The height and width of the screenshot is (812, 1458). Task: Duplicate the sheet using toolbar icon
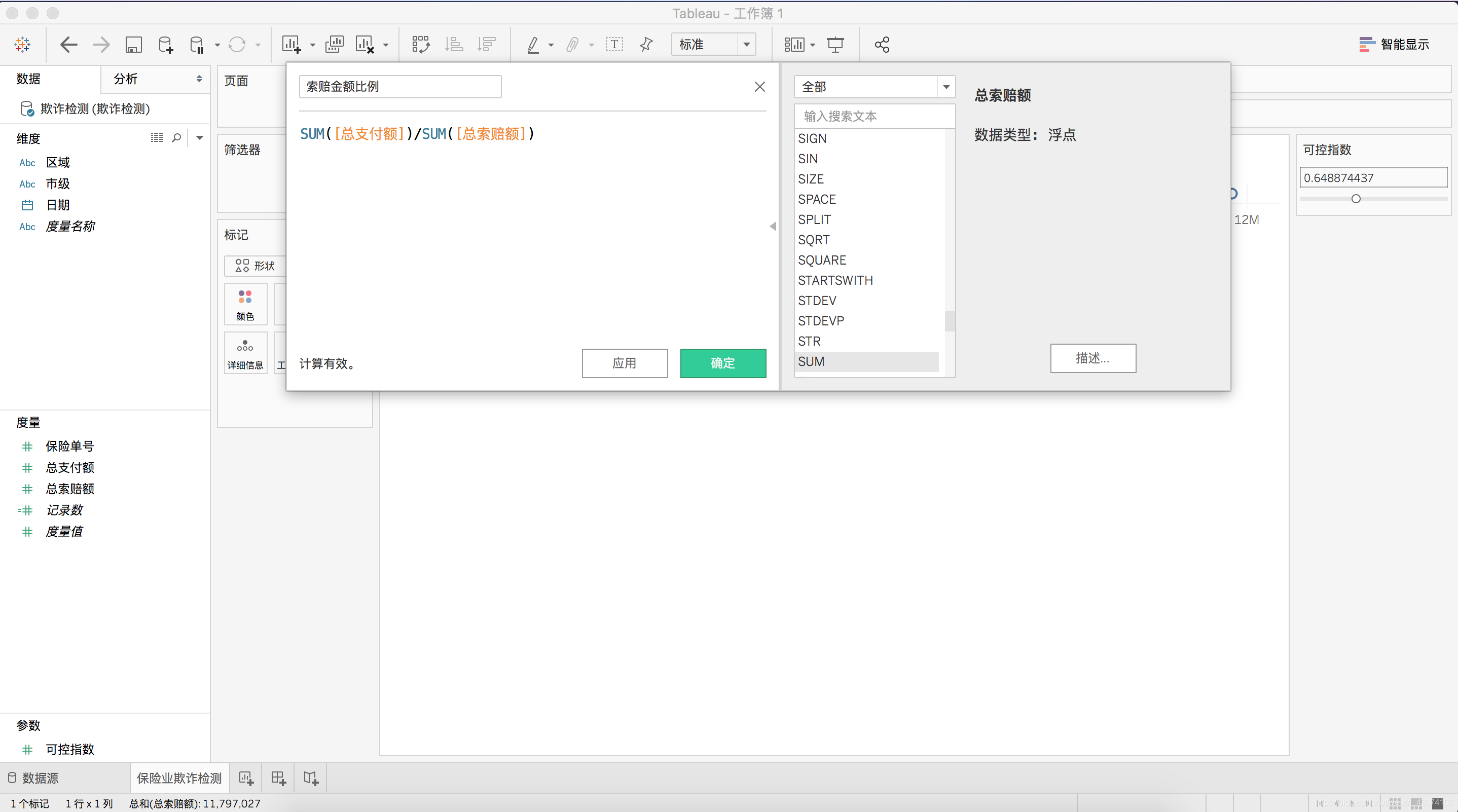(335, 44)
